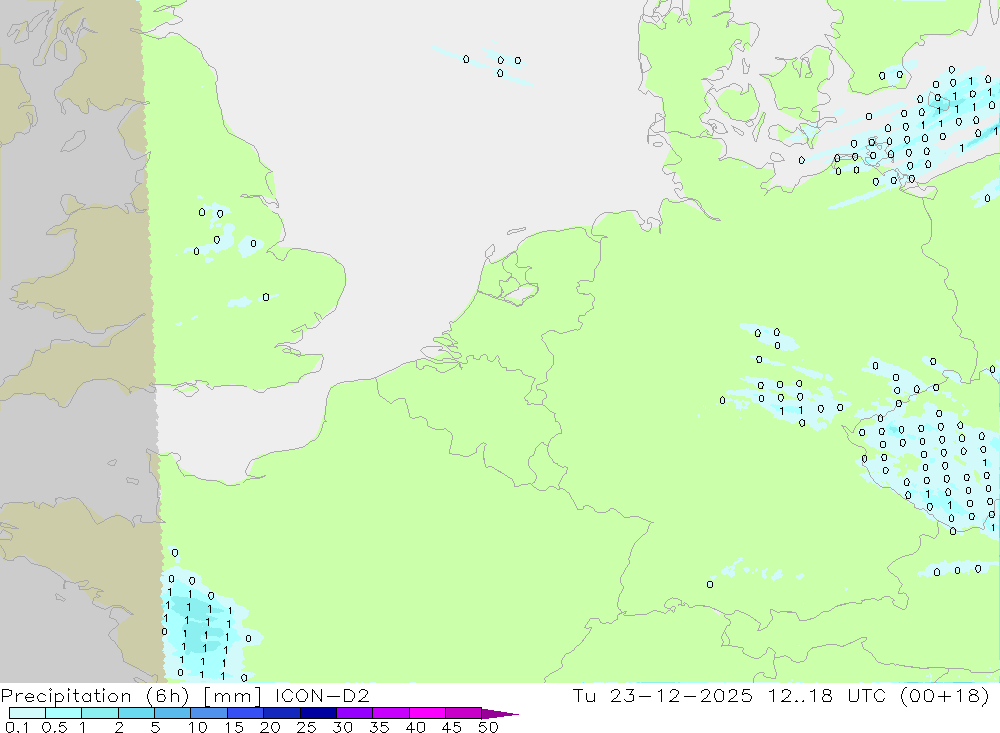Choose the purple 30–35 mm legend swatch
This screenshot has height=733, width=1000.
pyautogui.click(x=354, y=714)
